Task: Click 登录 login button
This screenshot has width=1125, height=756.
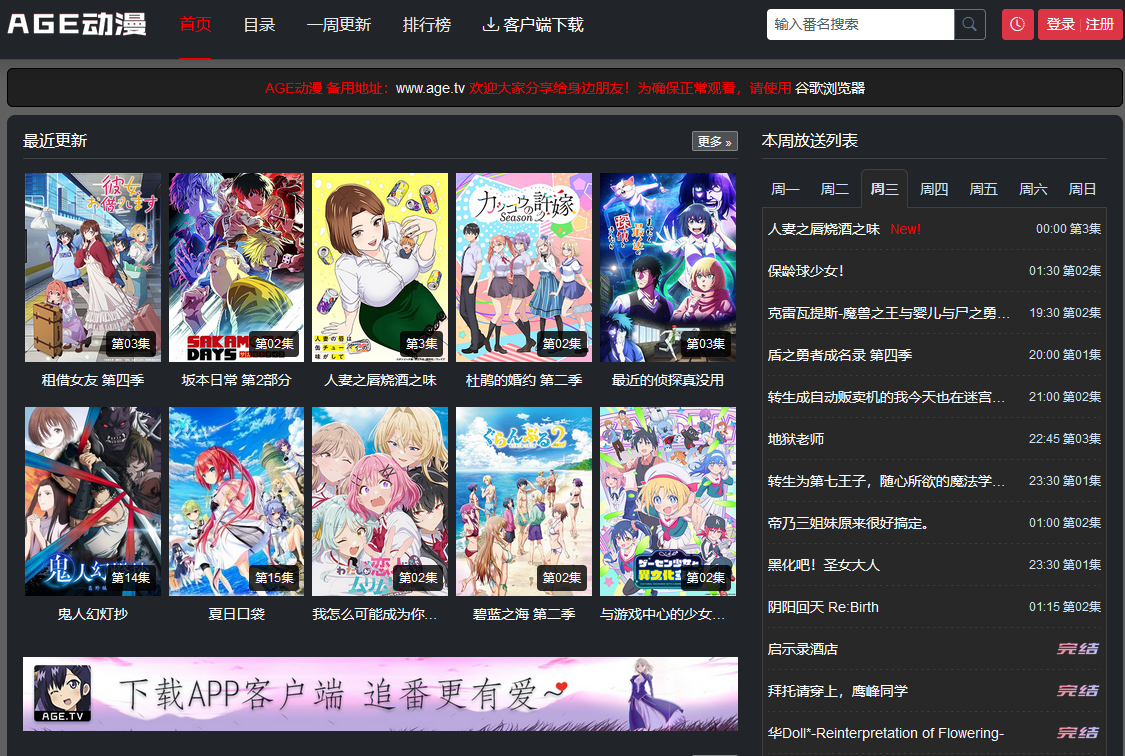Action: [x=1060, y=24]
